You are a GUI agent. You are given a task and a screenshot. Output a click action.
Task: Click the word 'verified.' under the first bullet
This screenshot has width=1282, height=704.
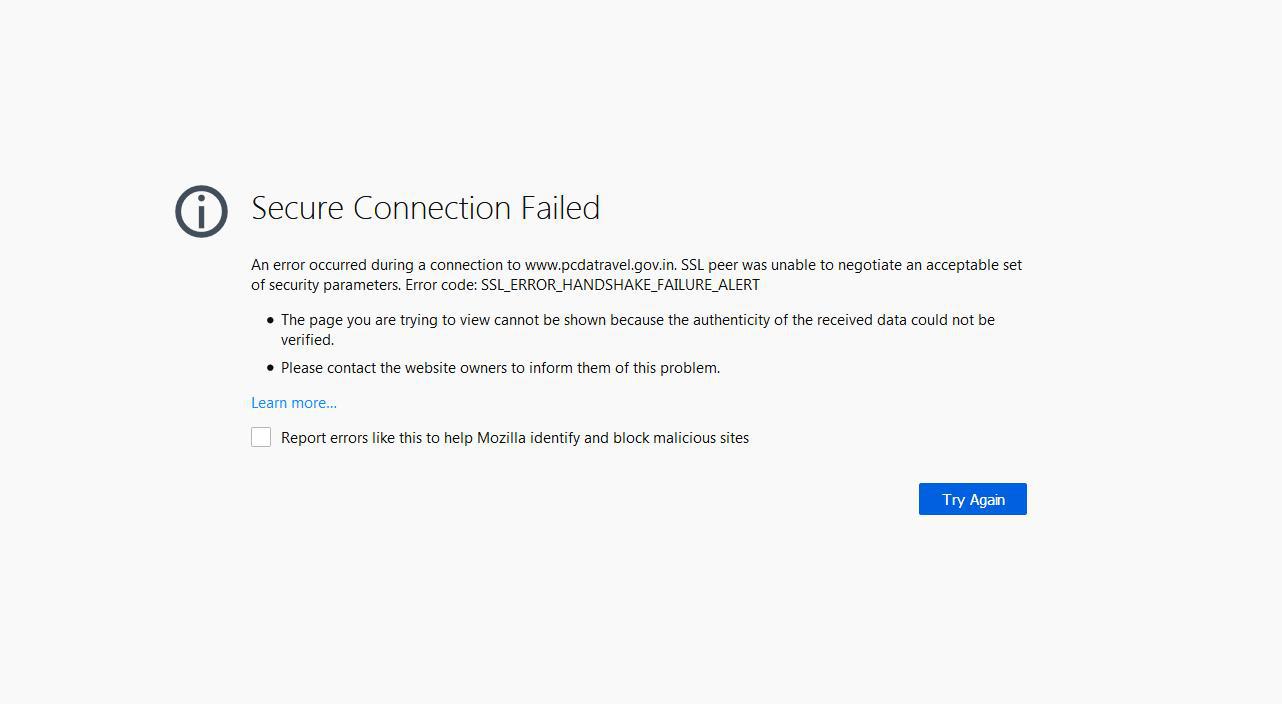pos(307,340)
